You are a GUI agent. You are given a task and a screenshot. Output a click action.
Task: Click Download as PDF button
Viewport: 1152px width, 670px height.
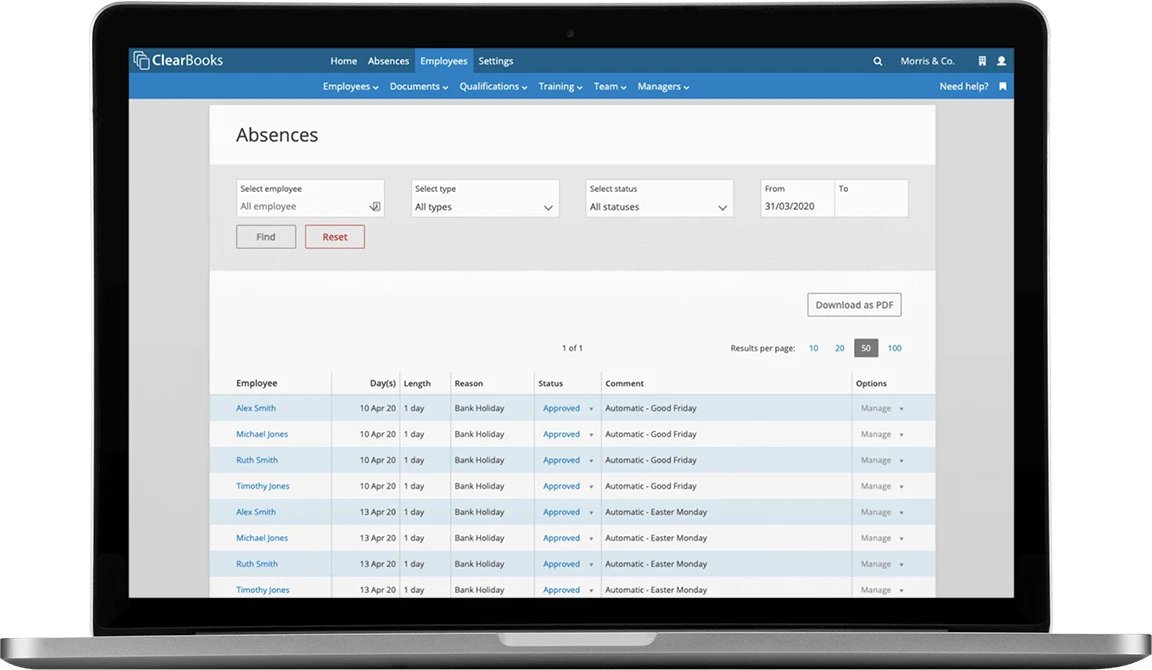coord(854,305)
